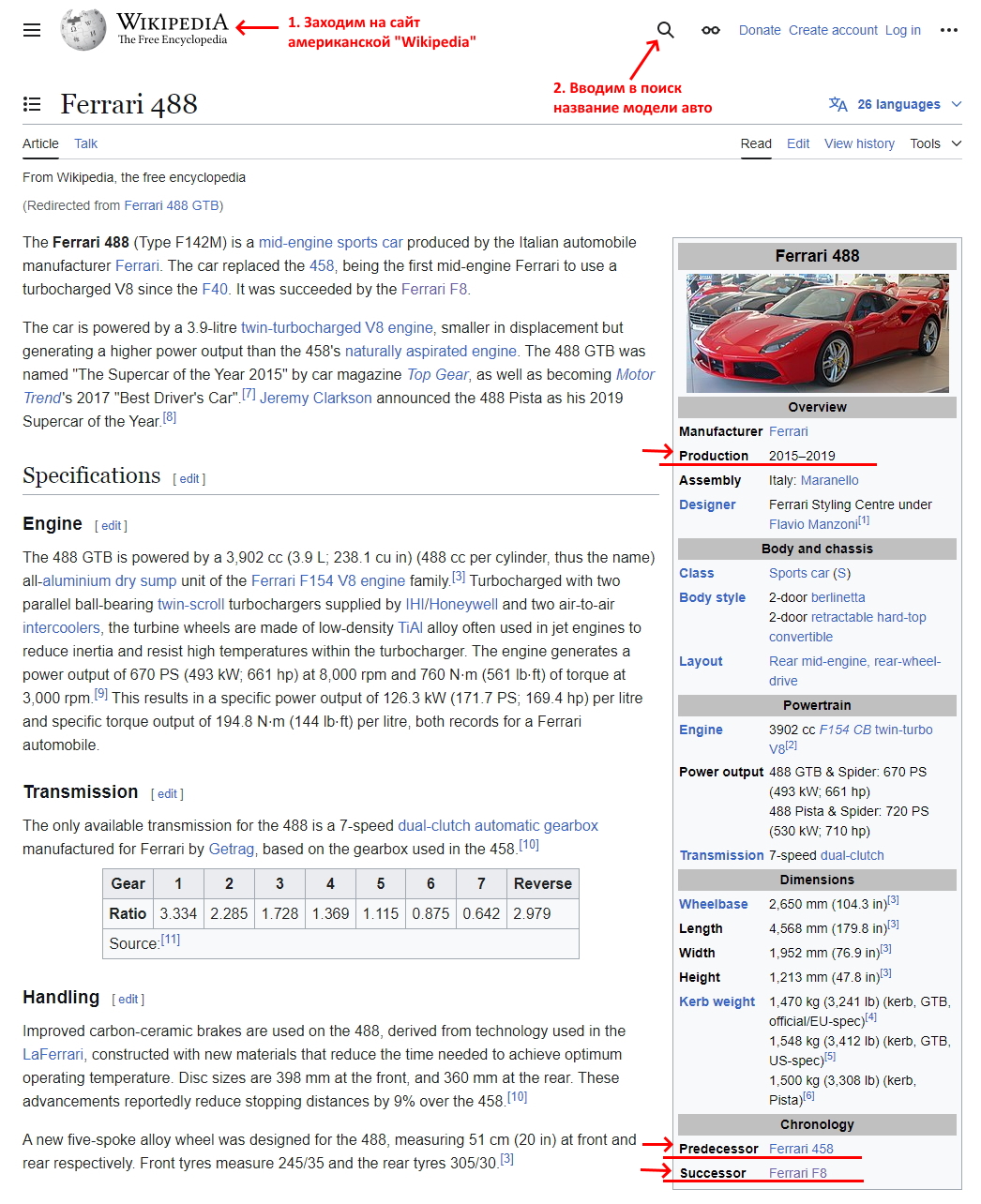The width and height of the screenshot is (981, 1204).
Task: Click the Ferrari link in intro paragraph
Action: [137, 265]
